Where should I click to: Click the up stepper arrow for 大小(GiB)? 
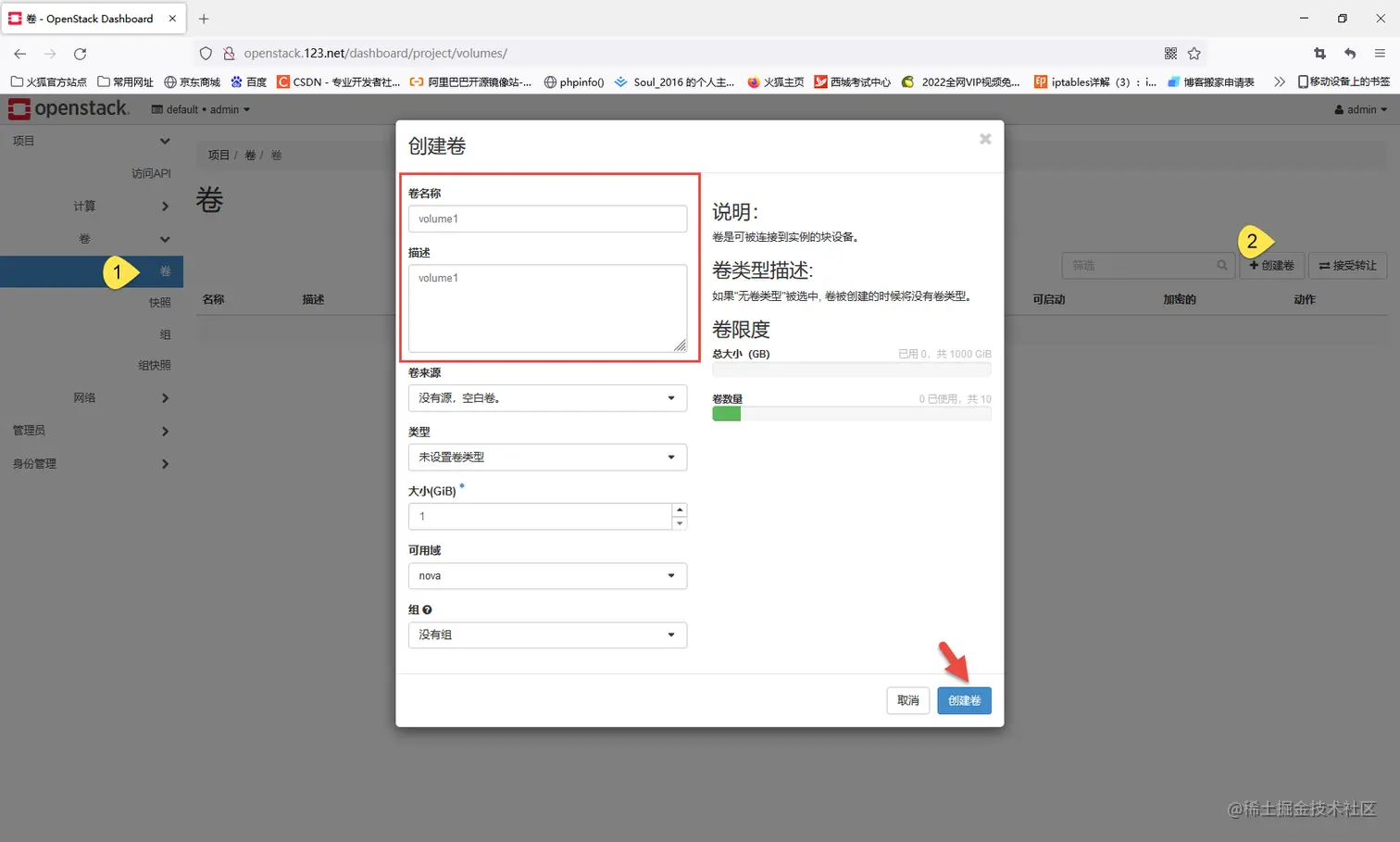click(680, 509)
